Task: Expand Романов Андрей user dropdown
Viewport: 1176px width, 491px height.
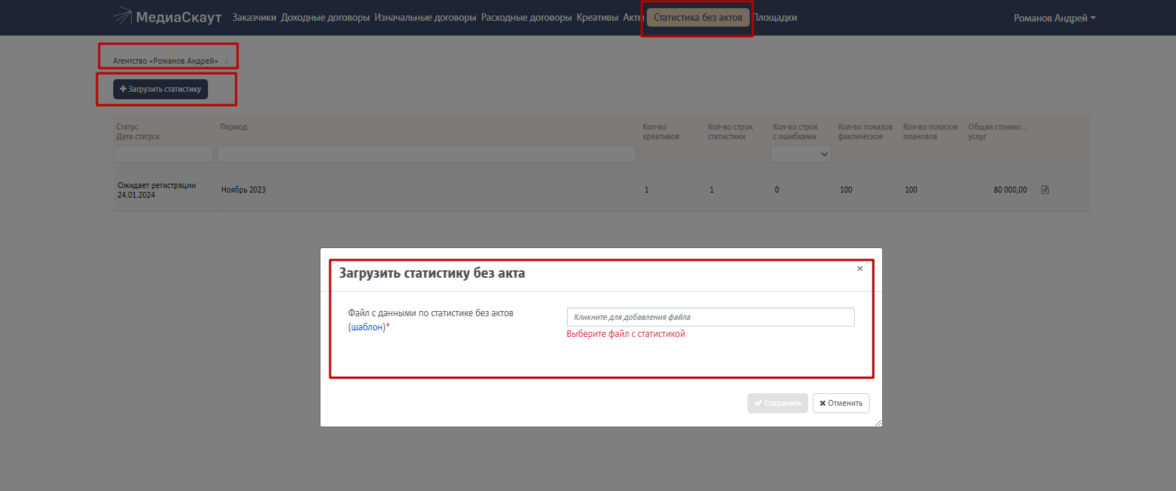Action: [x=1054, y=18]
